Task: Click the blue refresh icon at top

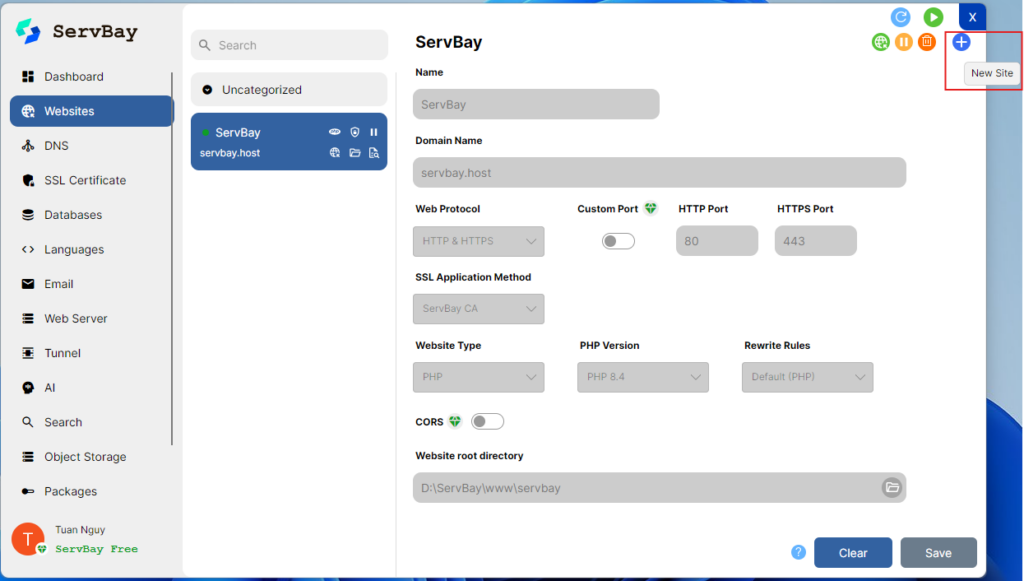Action: coord(901,17)
